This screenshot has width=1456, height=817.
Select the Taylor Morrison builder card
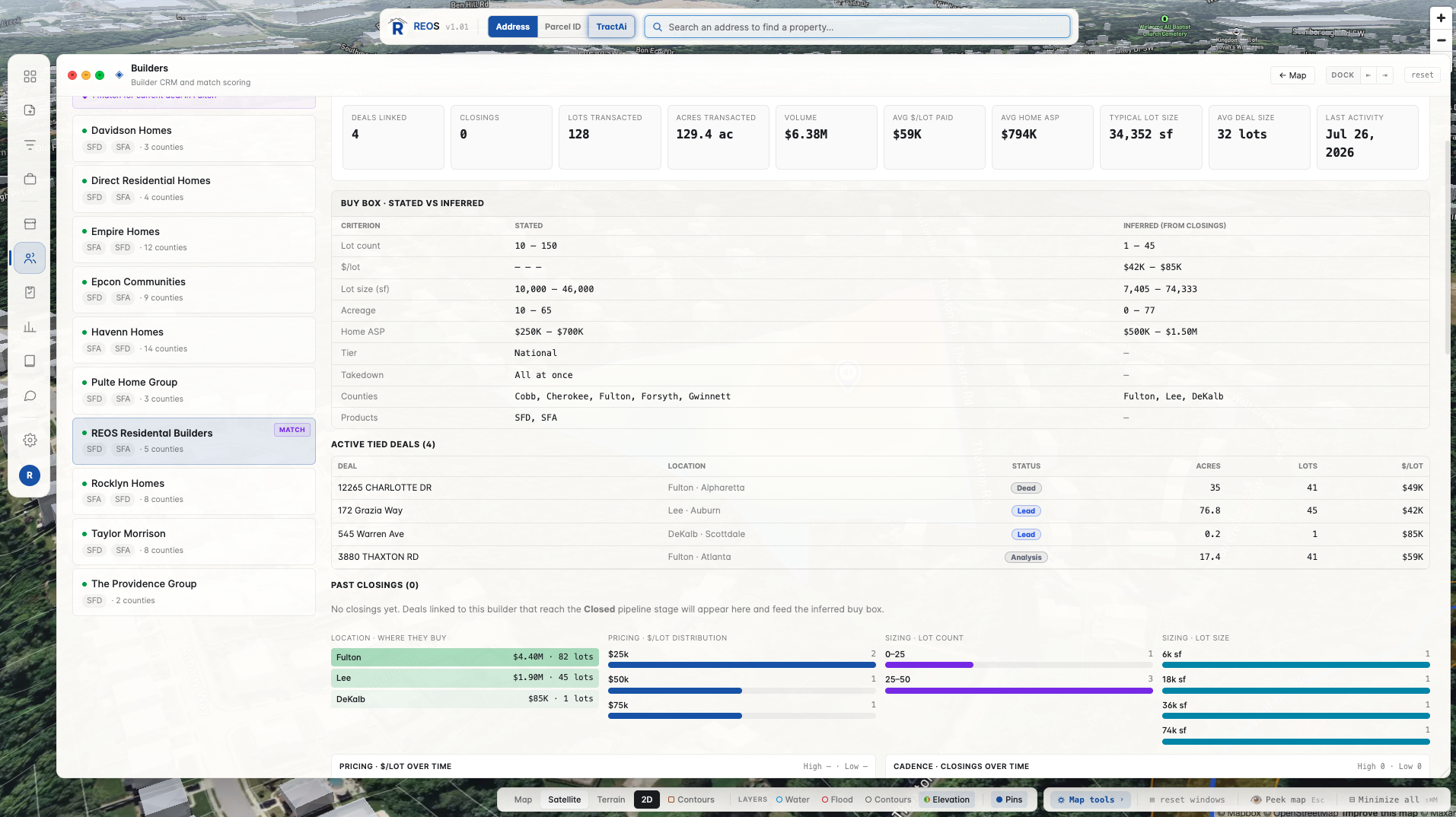[x=194, y=542]
